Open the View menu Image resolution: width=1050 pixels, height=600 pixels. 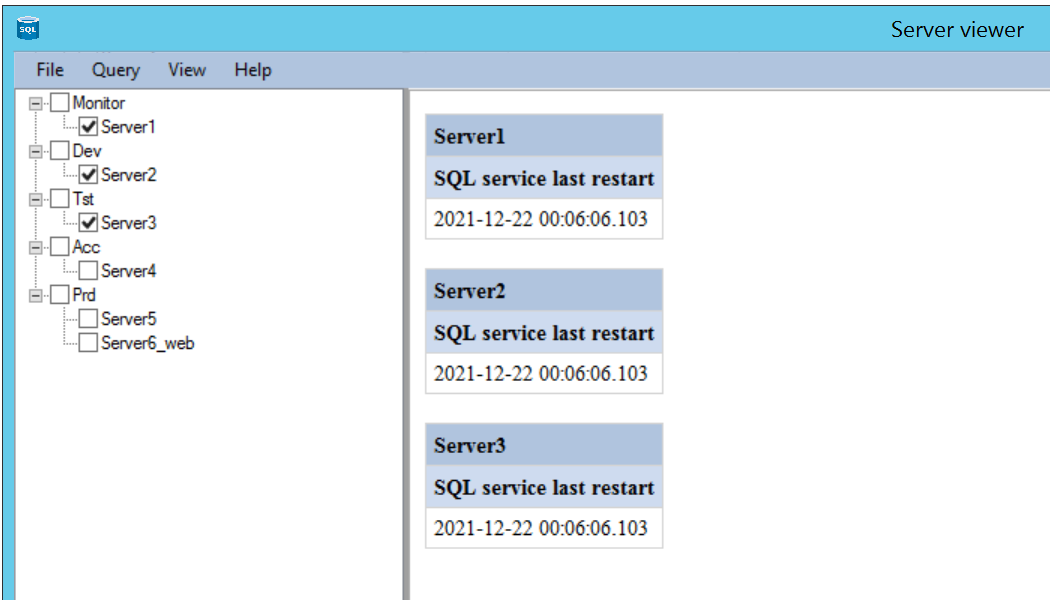click(187, 70)
